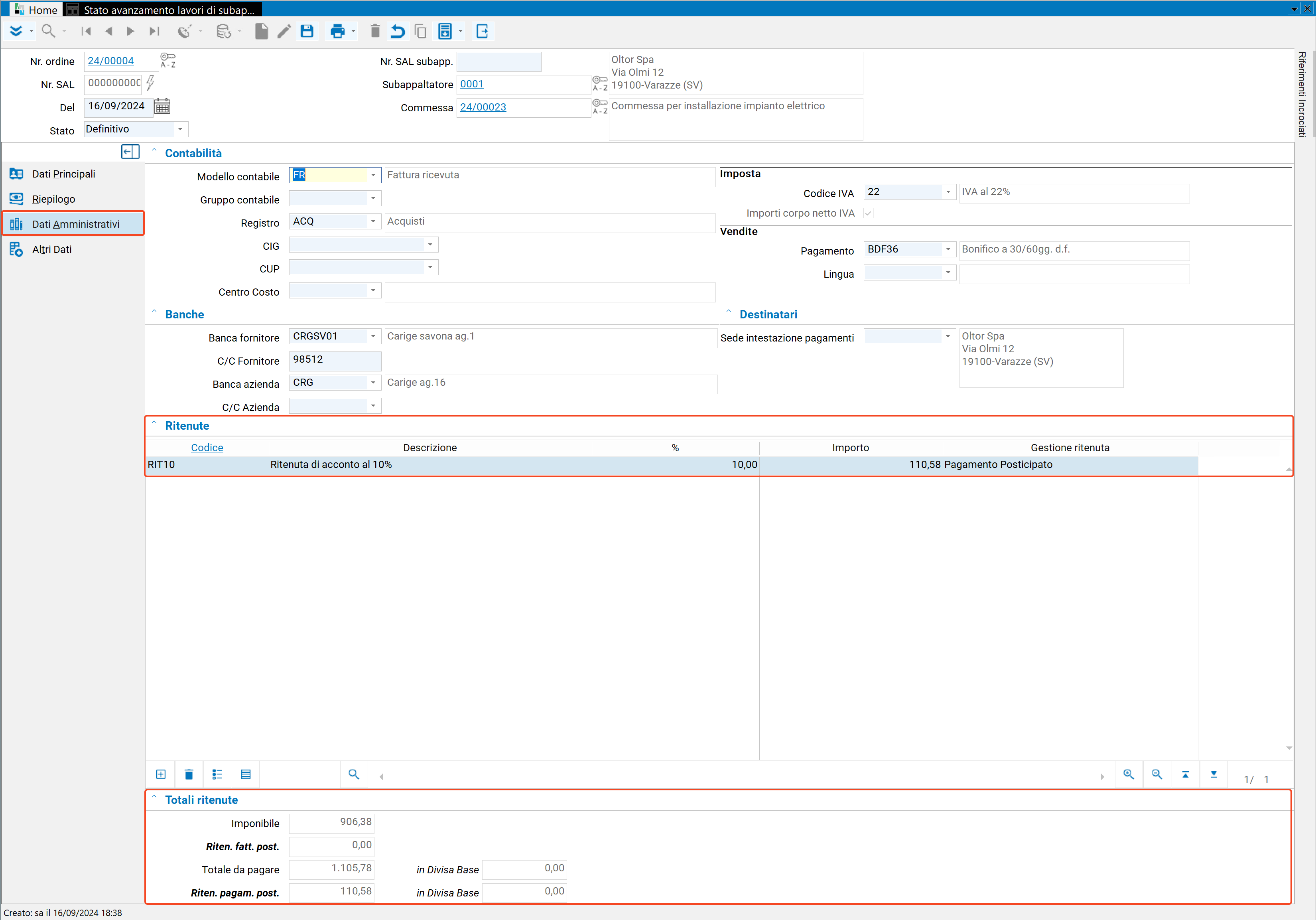
Task: Collapse the Totali ritenute section
Action: click(154, 798)
